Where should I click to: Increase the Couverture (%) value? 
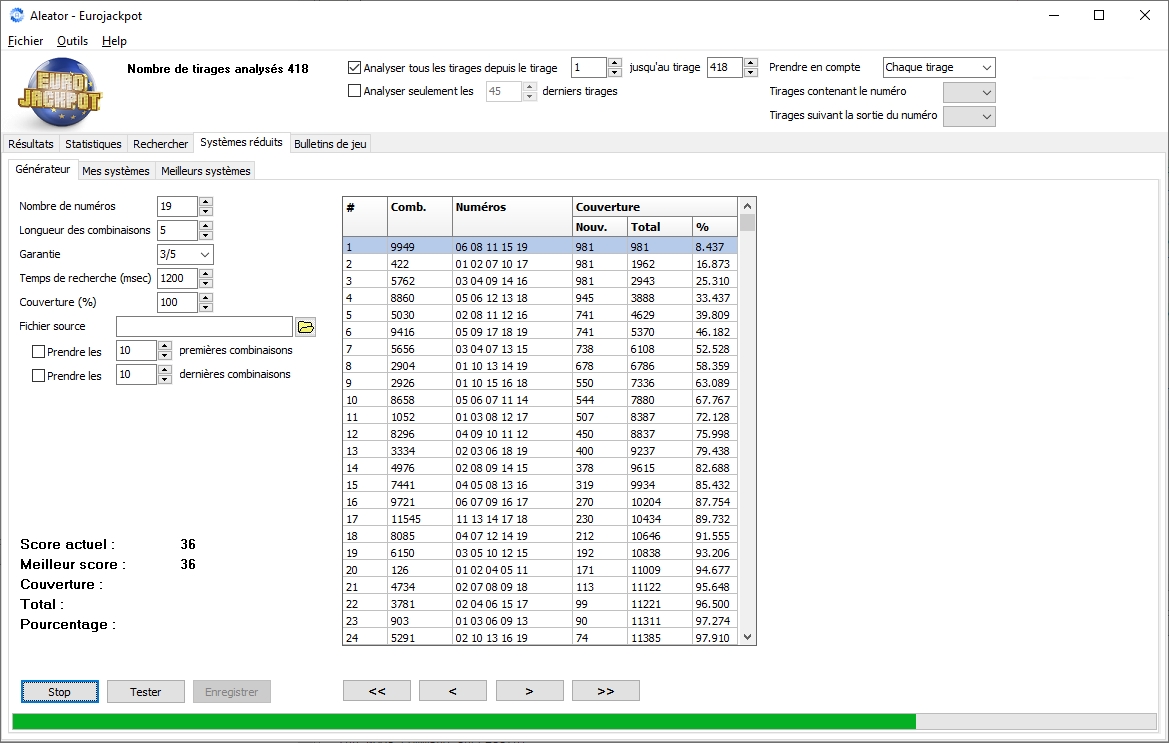click(x=207, y=297)
